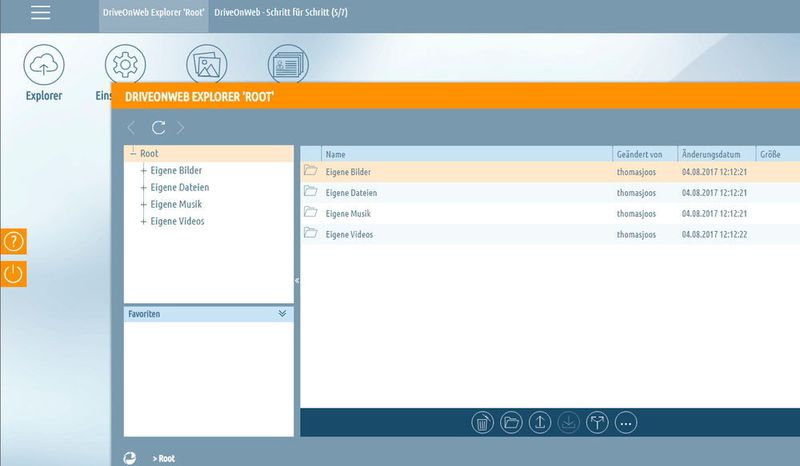Expand the Eigene Musik tree node

pos(144,205)
